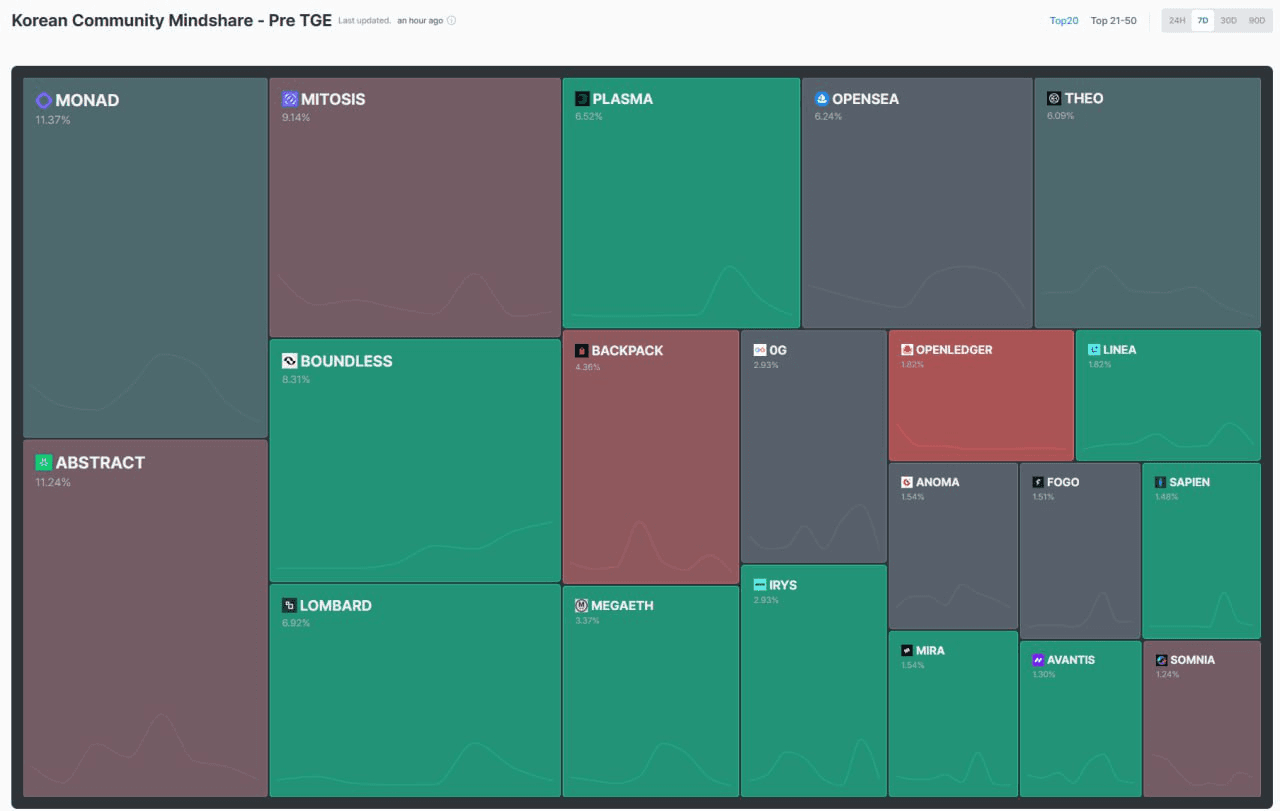
Task: Click the Sapien logo icon
Action: [x=1160, y=482]
